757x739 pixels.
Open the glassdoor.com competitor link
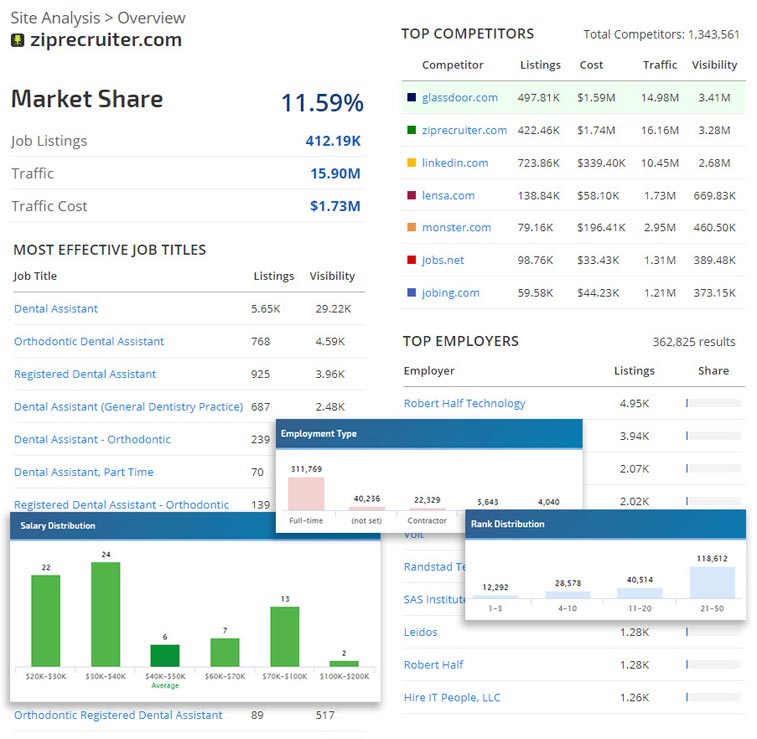tap(460, 98)
